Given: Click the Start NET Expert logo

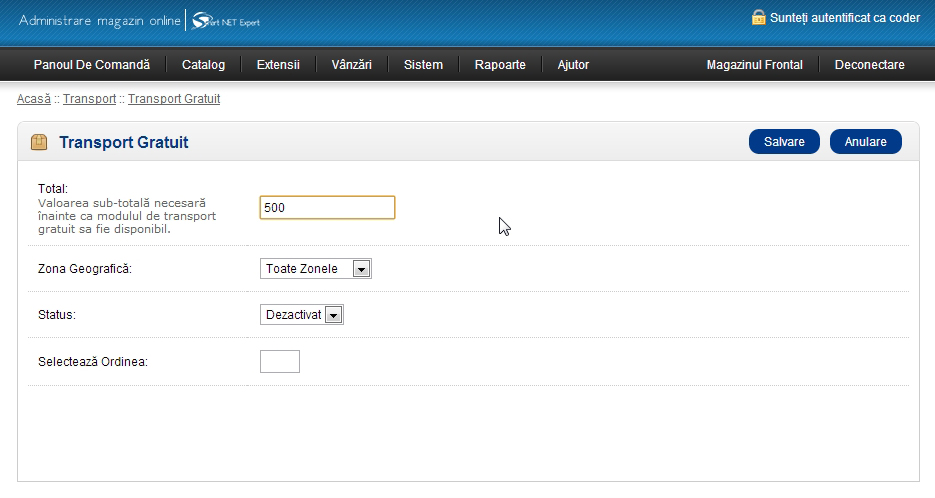Looking at the screenshot, I should pos(226,21).
